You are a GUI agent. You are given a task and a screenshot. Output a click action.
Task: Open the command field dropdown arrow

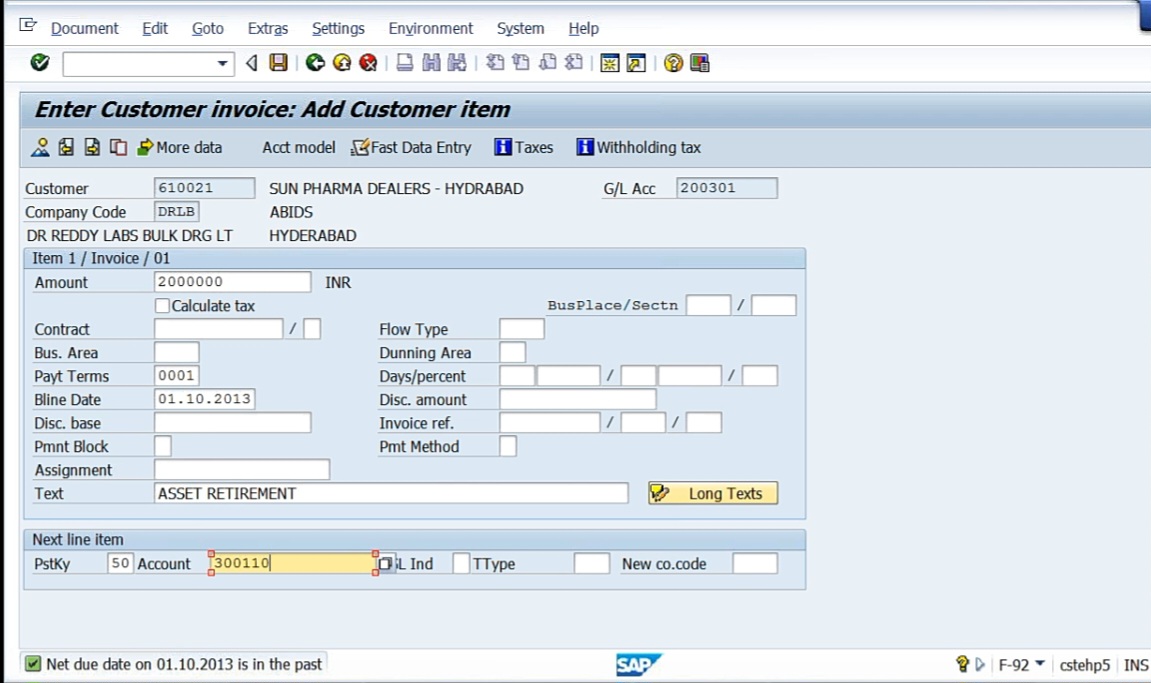222,64
